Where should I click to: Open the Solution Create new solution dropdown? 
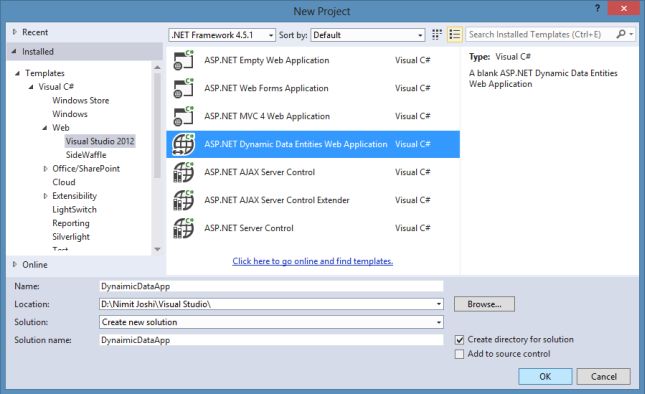point(439,322)
